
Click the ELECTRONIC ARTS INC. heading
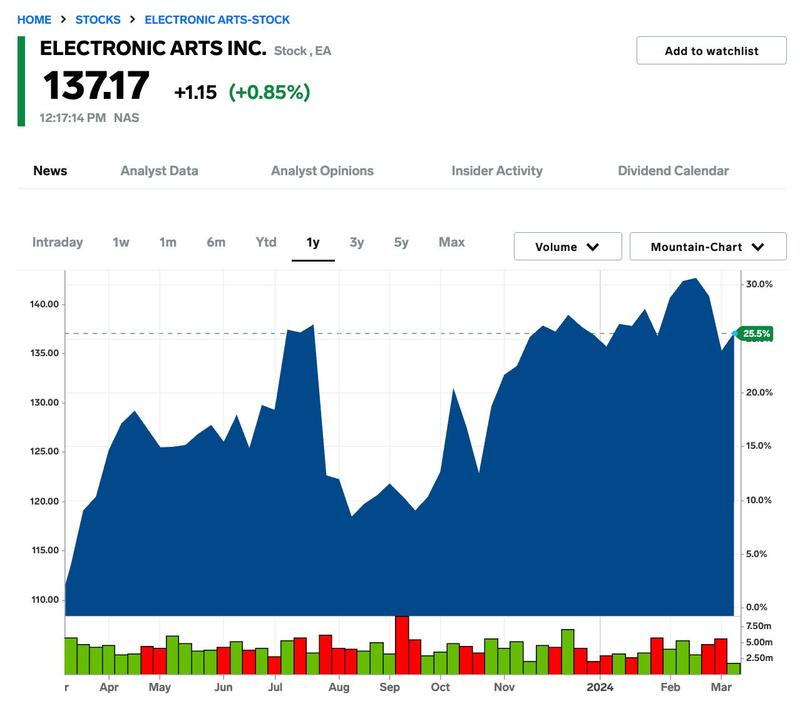pyautogui.click(x=153, y=48)
